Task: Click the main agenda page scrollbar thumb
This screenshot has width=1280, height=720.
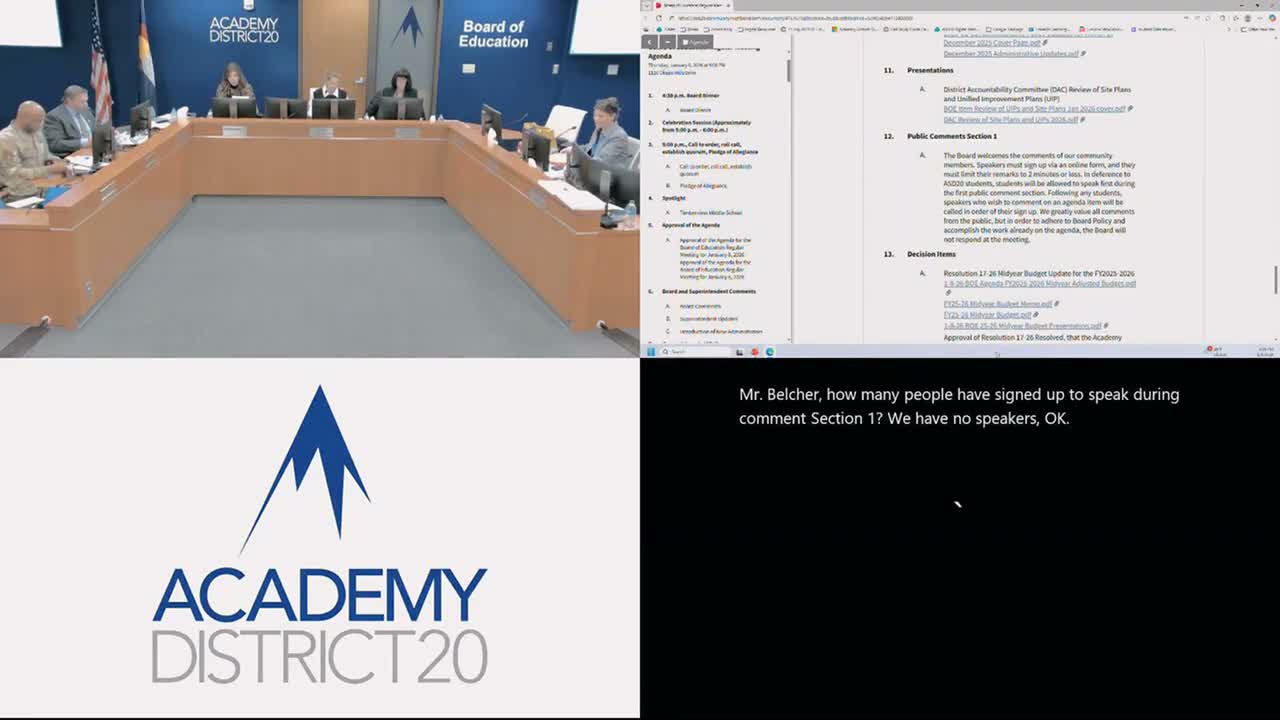Action: (1275, 281)
